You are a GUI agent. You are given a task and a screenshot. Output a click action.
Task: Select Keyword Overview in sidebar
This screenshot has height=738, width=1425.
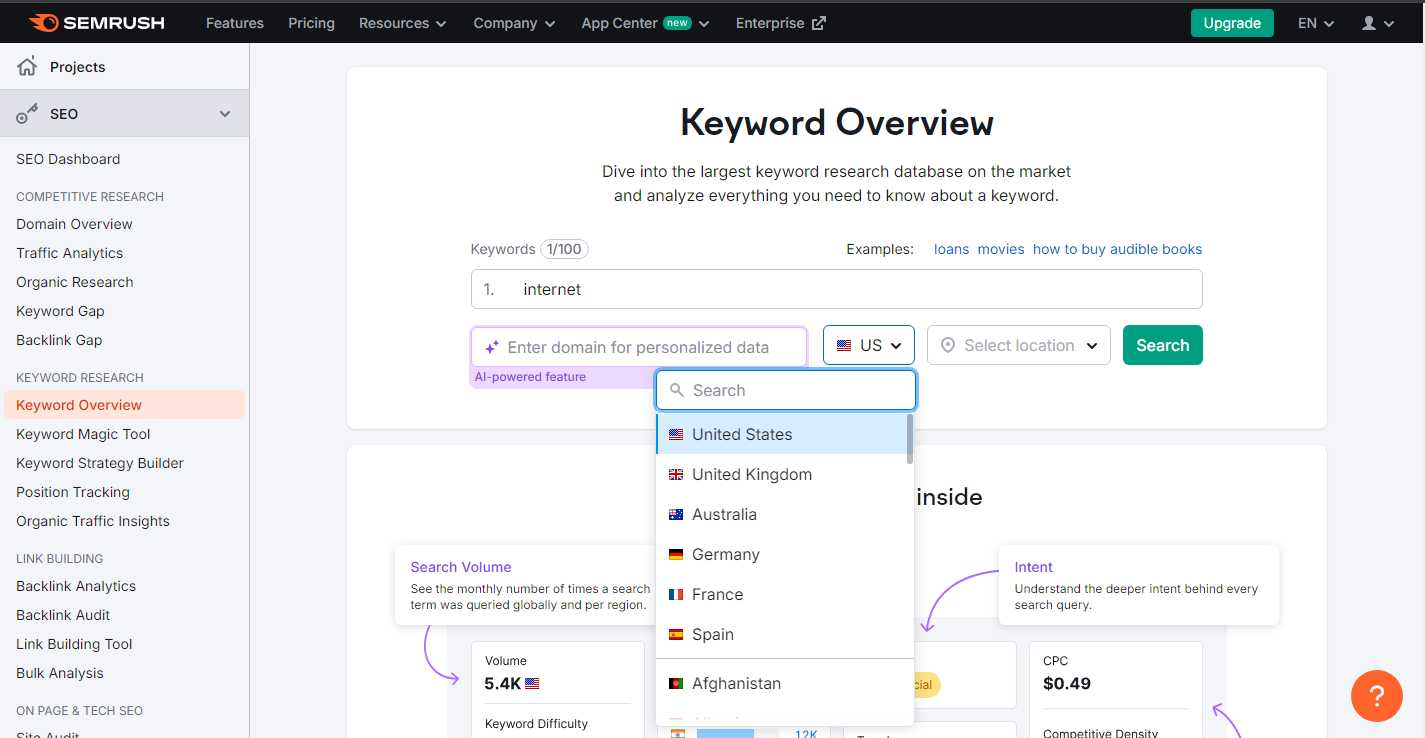(x=124, y=405)
